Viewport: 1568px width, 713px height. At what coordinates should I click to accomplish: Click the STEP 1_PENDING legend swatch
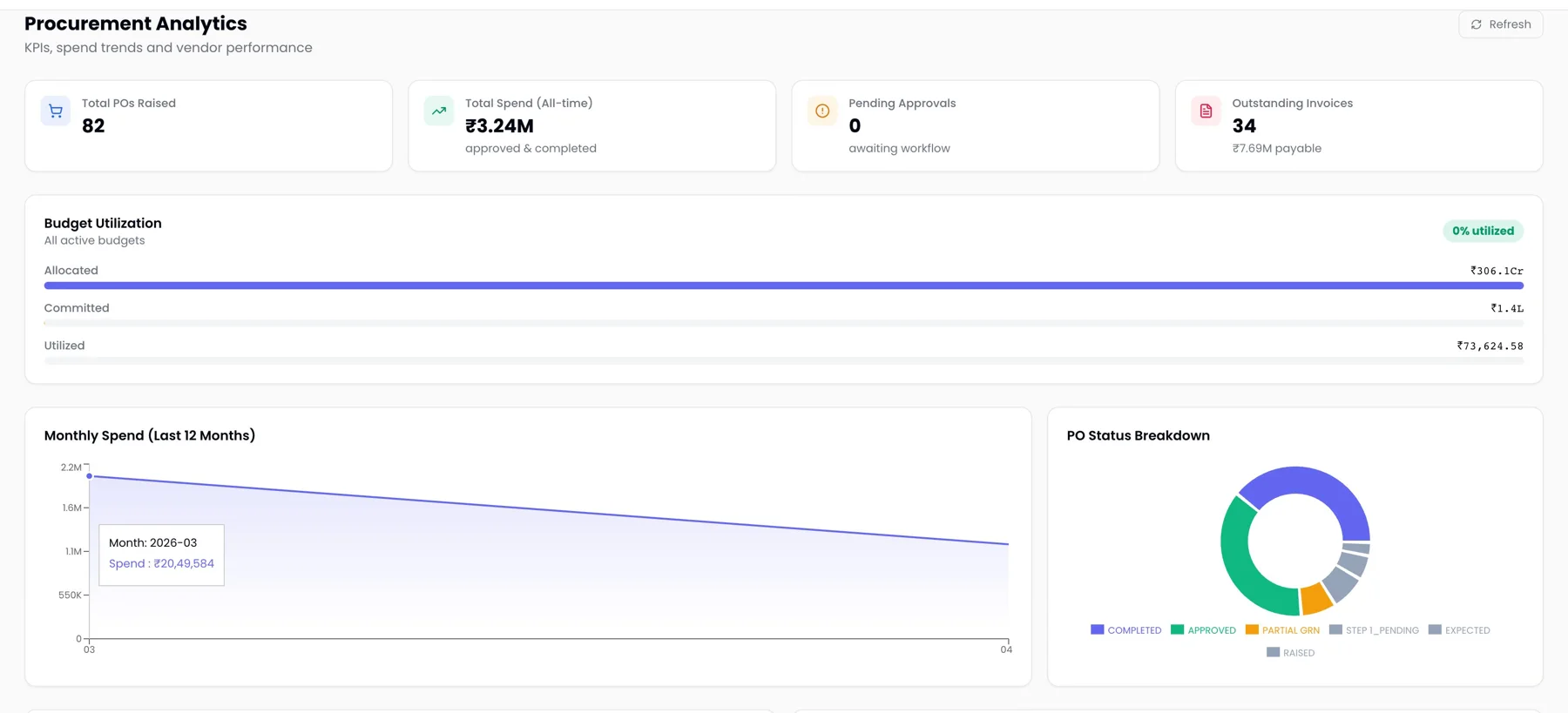(1335, 629)
